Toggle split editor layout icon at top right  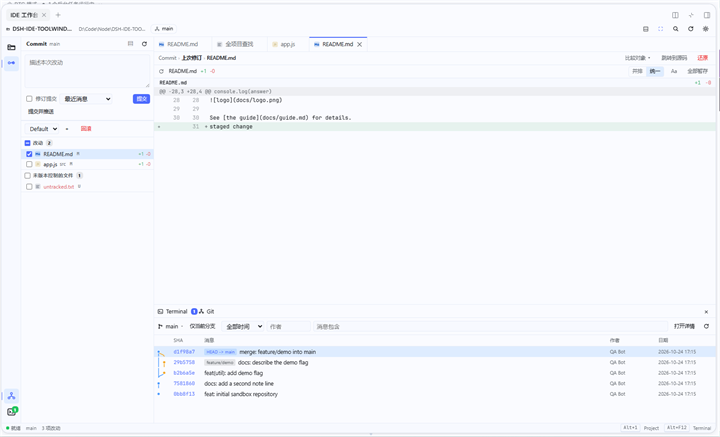pos(675,15)
